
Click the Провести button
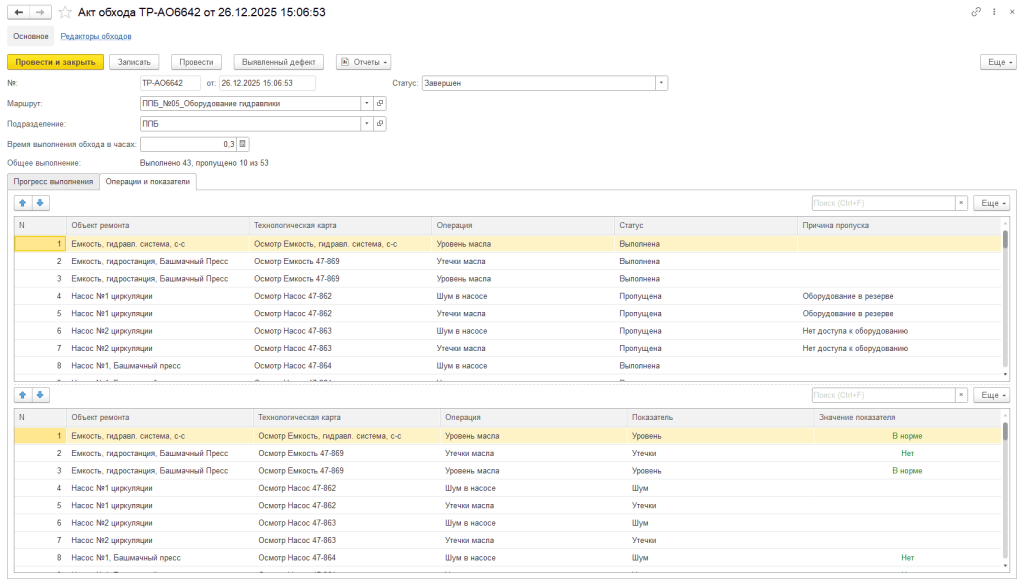click(x=196, y=62)
